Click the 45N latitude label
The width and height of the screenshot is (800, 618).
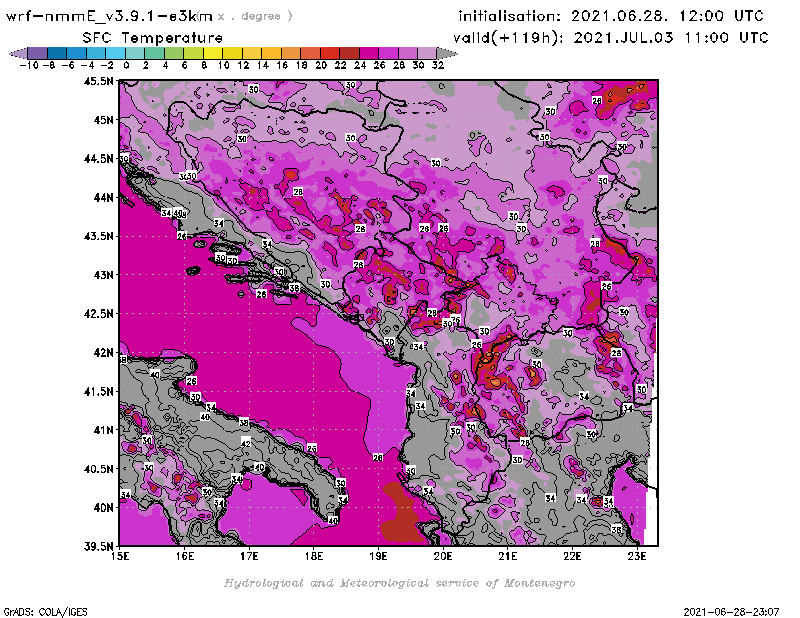(103, 120)
